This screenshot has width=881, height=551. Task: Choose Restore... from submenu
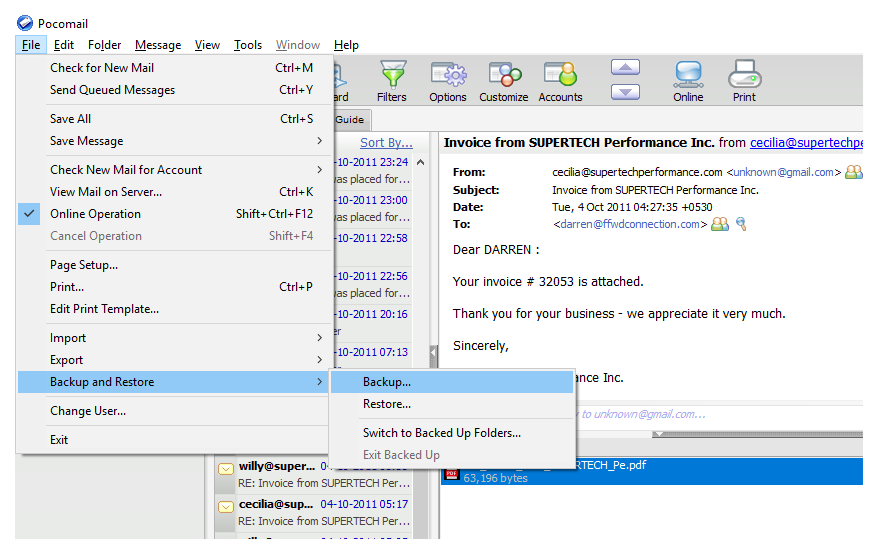click(452, 404)
